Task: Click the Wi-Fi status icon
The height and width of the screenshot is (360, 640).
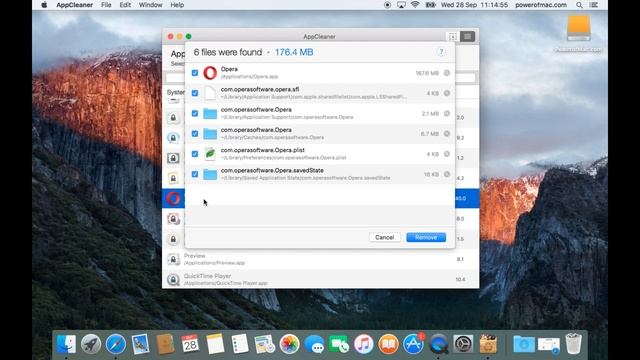Action: (x=415, y=5)
